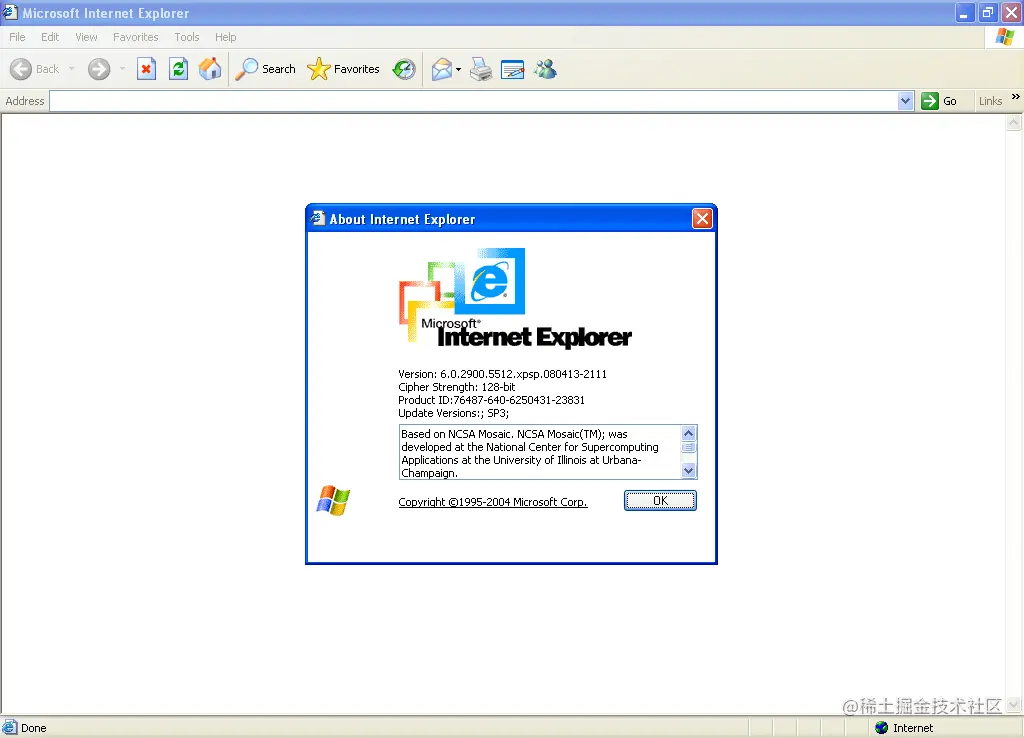Click the main page scroll up arrow
The image size is (1024, 738).
point(1014,122)
